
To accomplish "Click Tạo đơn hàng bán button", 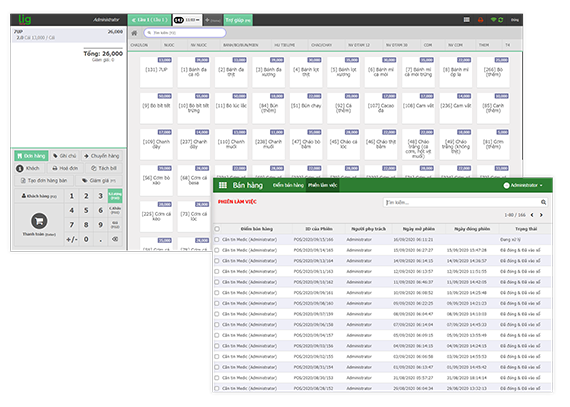I will (44, 181).
